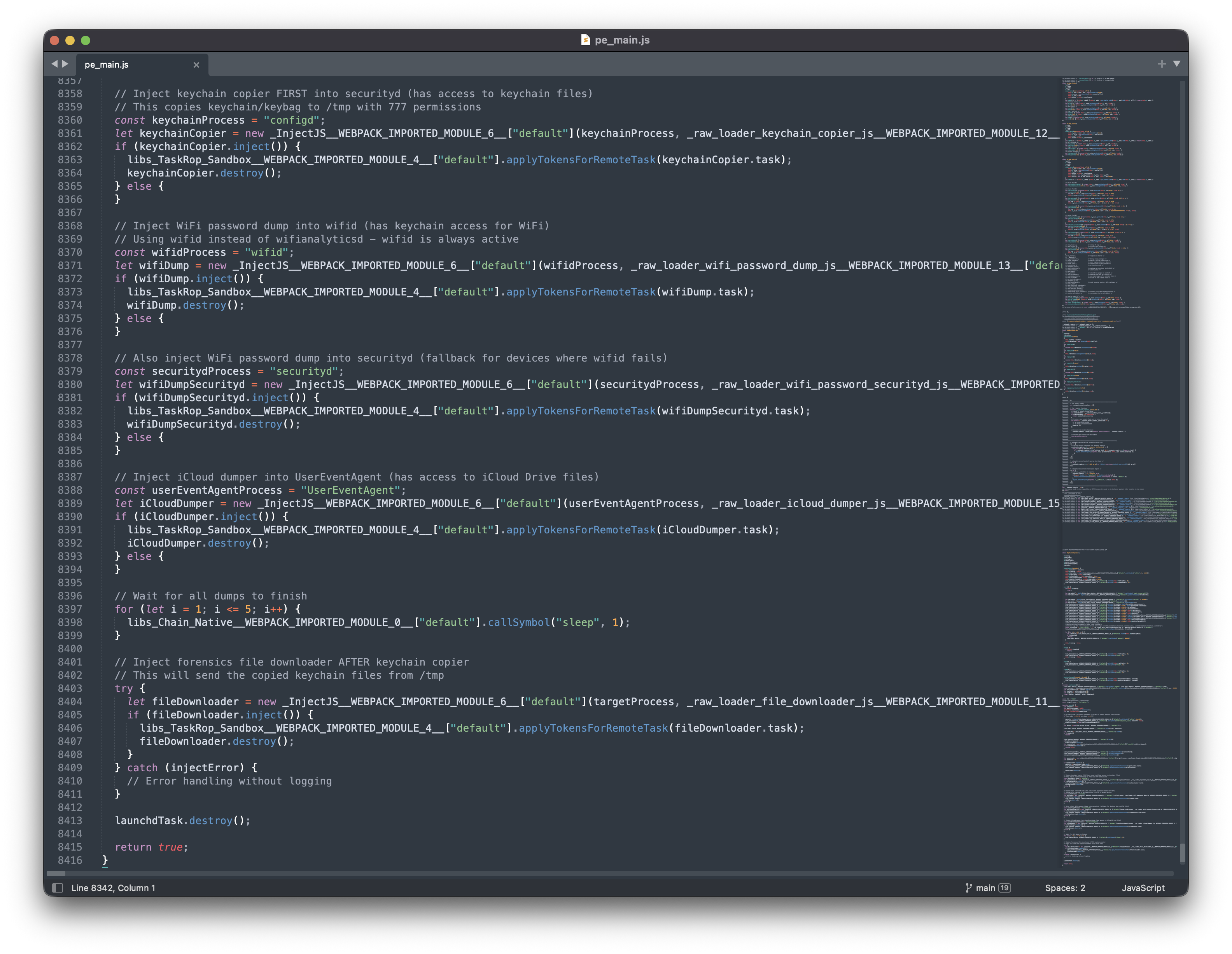Click line number 8397 in gutter
The image size is (1232, 954).
tap(70, 609)
